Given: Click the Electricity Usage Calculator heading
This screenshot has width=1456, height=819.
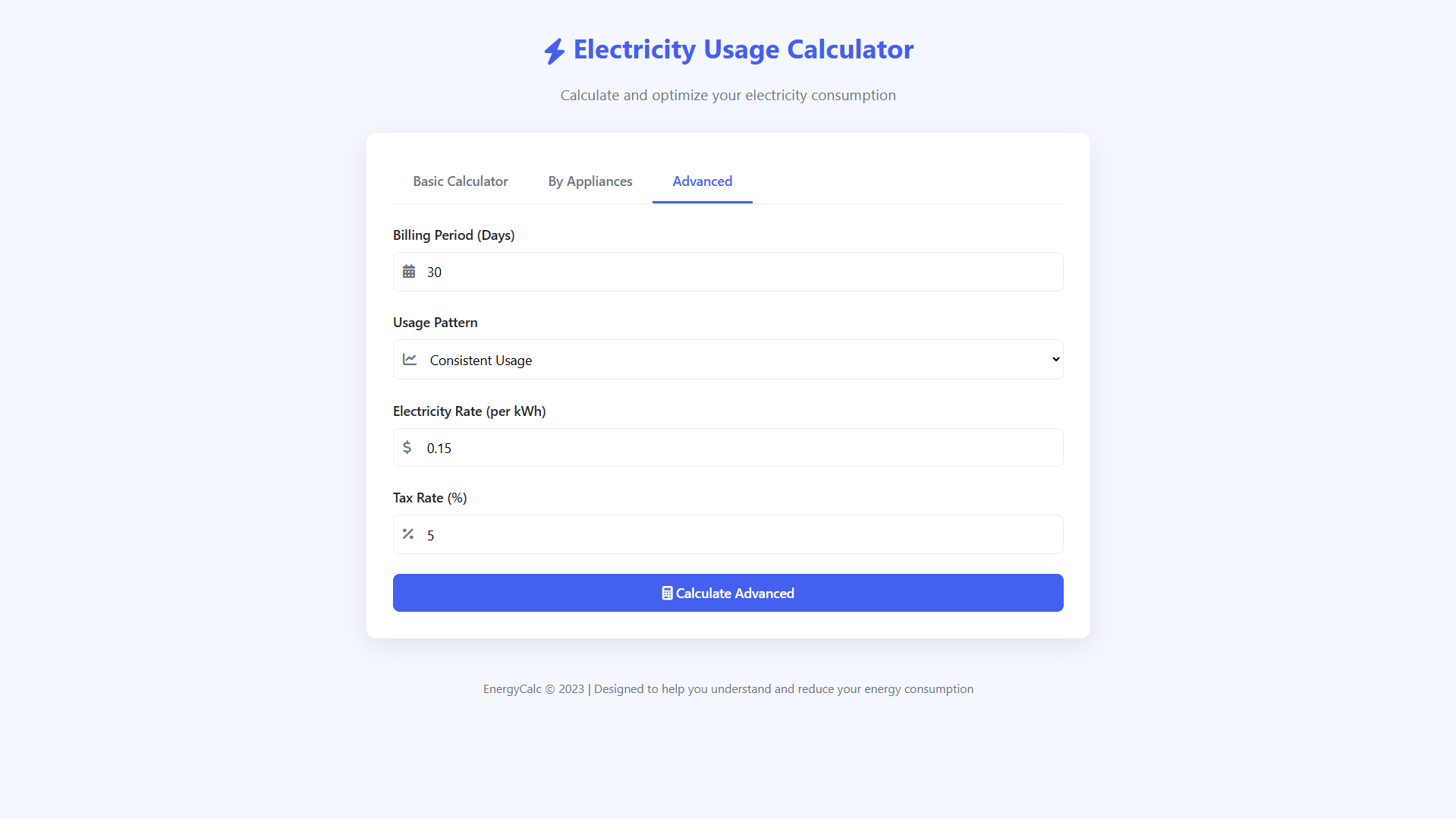Looking at the screenshot, I should pyautogui.click(x=744, y=49).
